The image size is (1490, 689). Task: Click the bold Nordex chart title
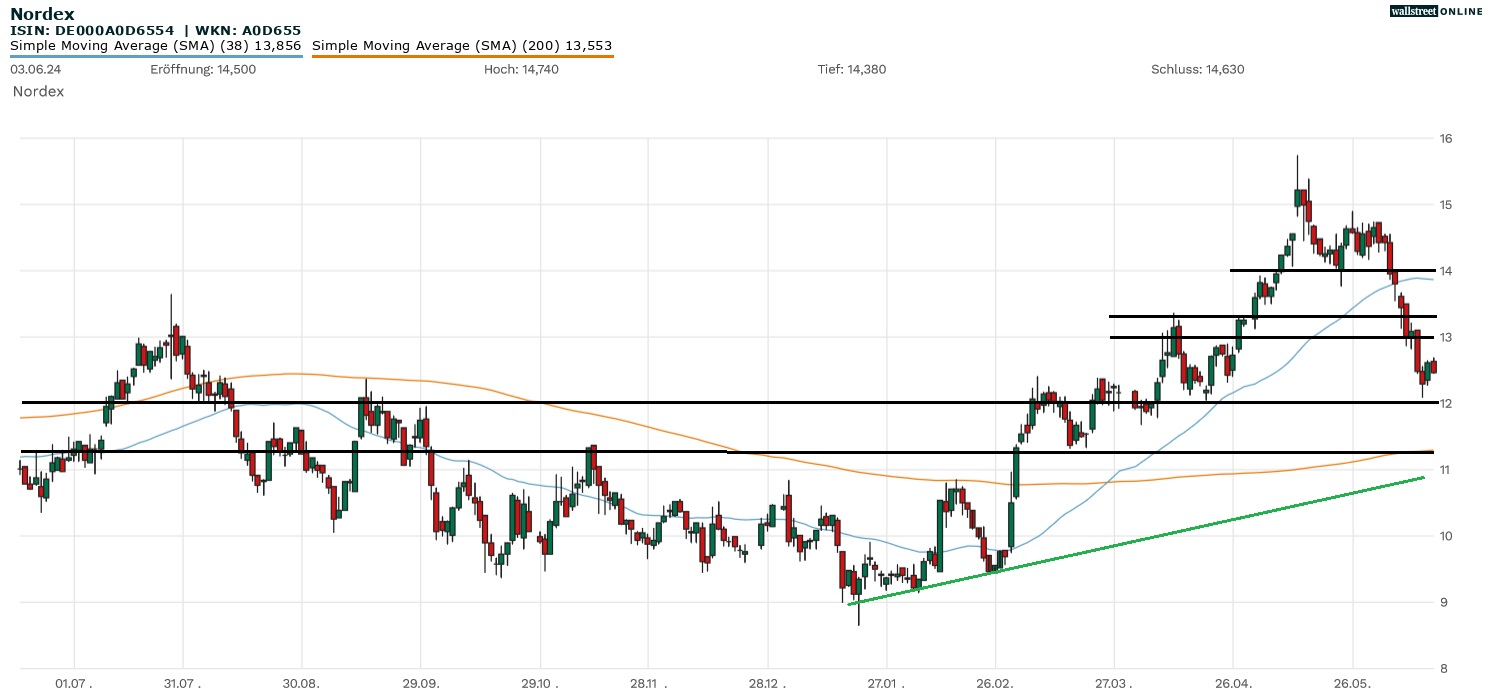[x=41, y=14]
